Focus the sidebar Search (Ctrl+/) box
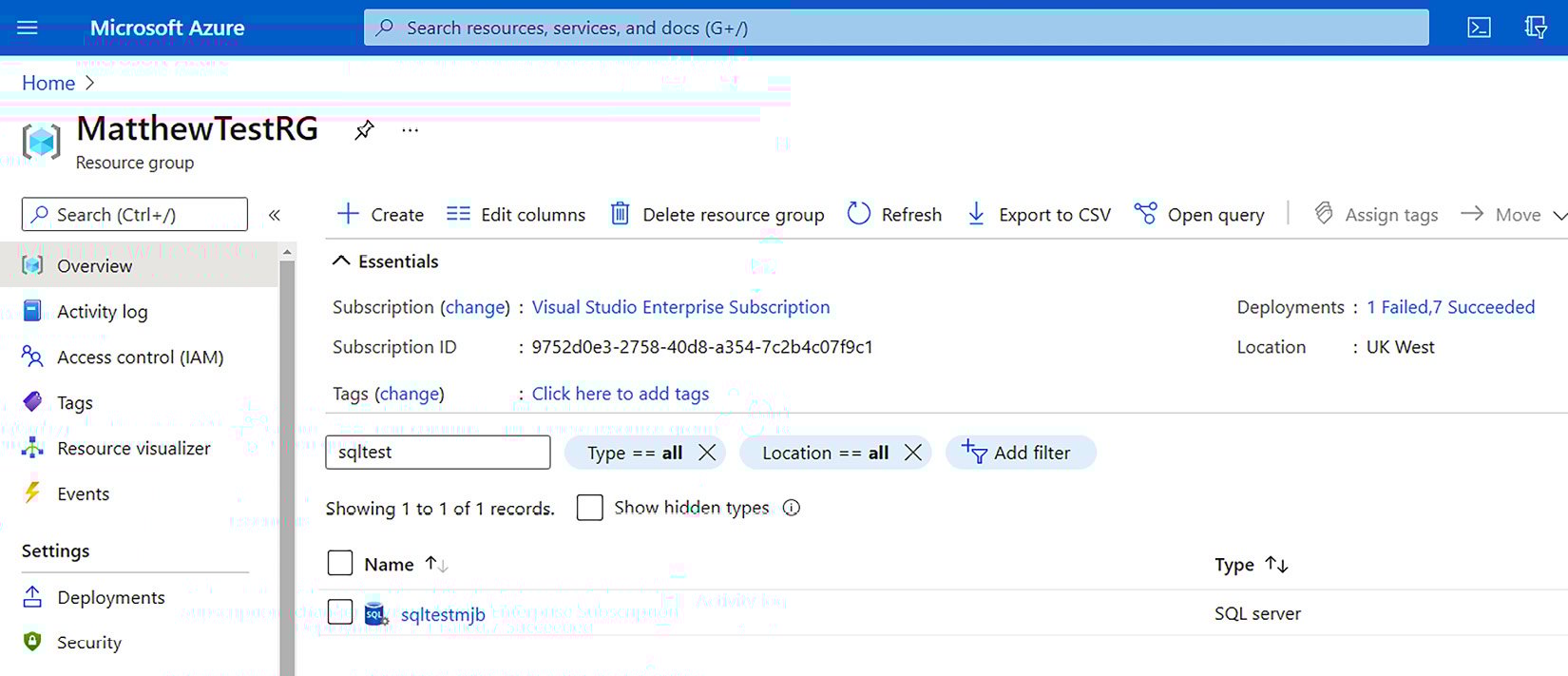The height and width of the screenshot is (676, 1568). pyautogui.click(x=134, y=215)
